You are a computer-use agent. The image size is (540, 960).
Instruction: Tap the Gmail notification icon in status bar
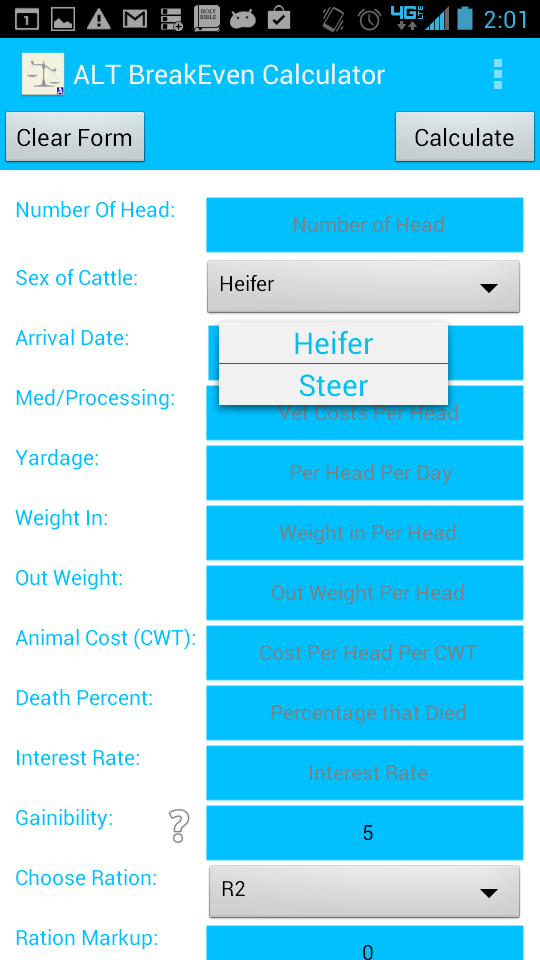click(135, 19)
